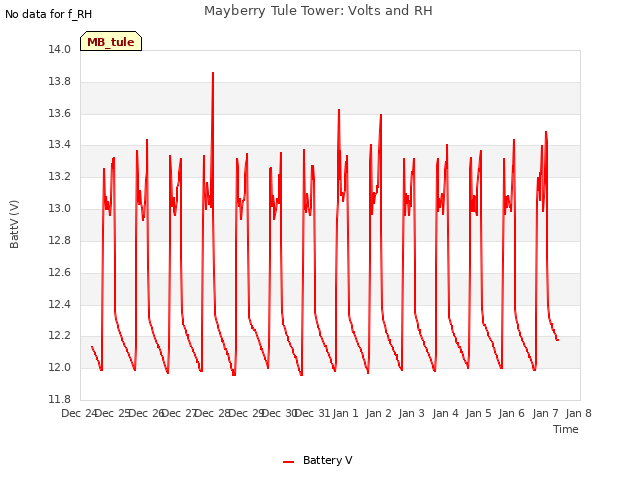Click the 13.8 y-axis tick label
Screen dimensions: 640x480
(x=59, y=82)
